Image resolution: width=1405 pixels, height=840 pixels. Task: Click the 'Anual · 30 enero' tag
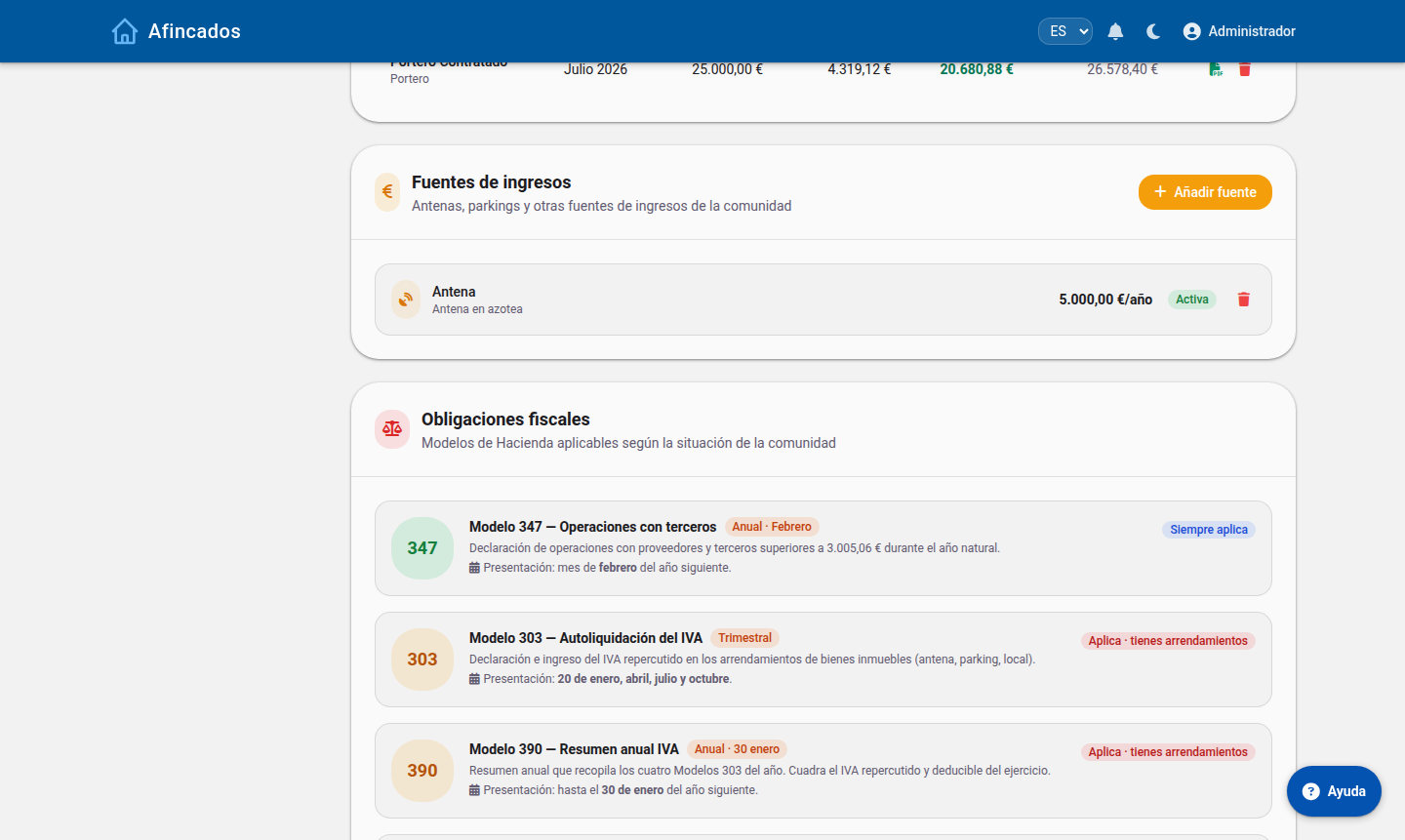[x=737, y=749]
